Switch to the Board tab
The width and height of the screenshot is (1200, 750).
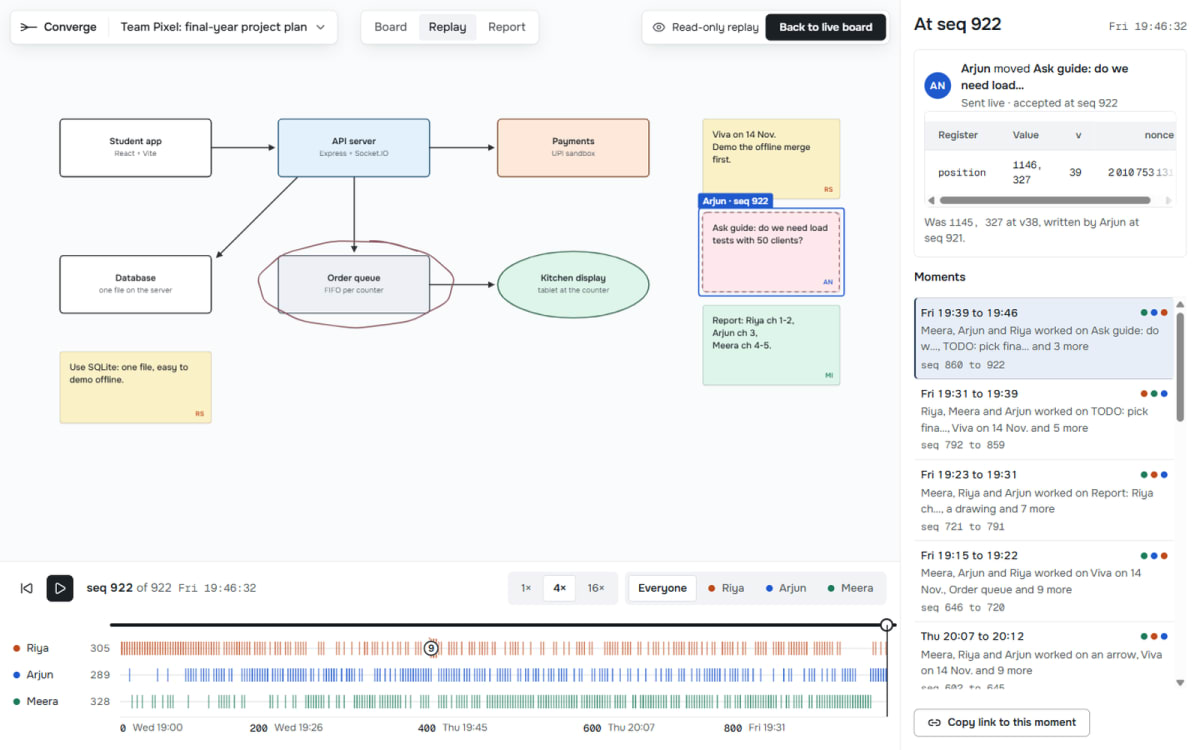(x=391, y=27)
